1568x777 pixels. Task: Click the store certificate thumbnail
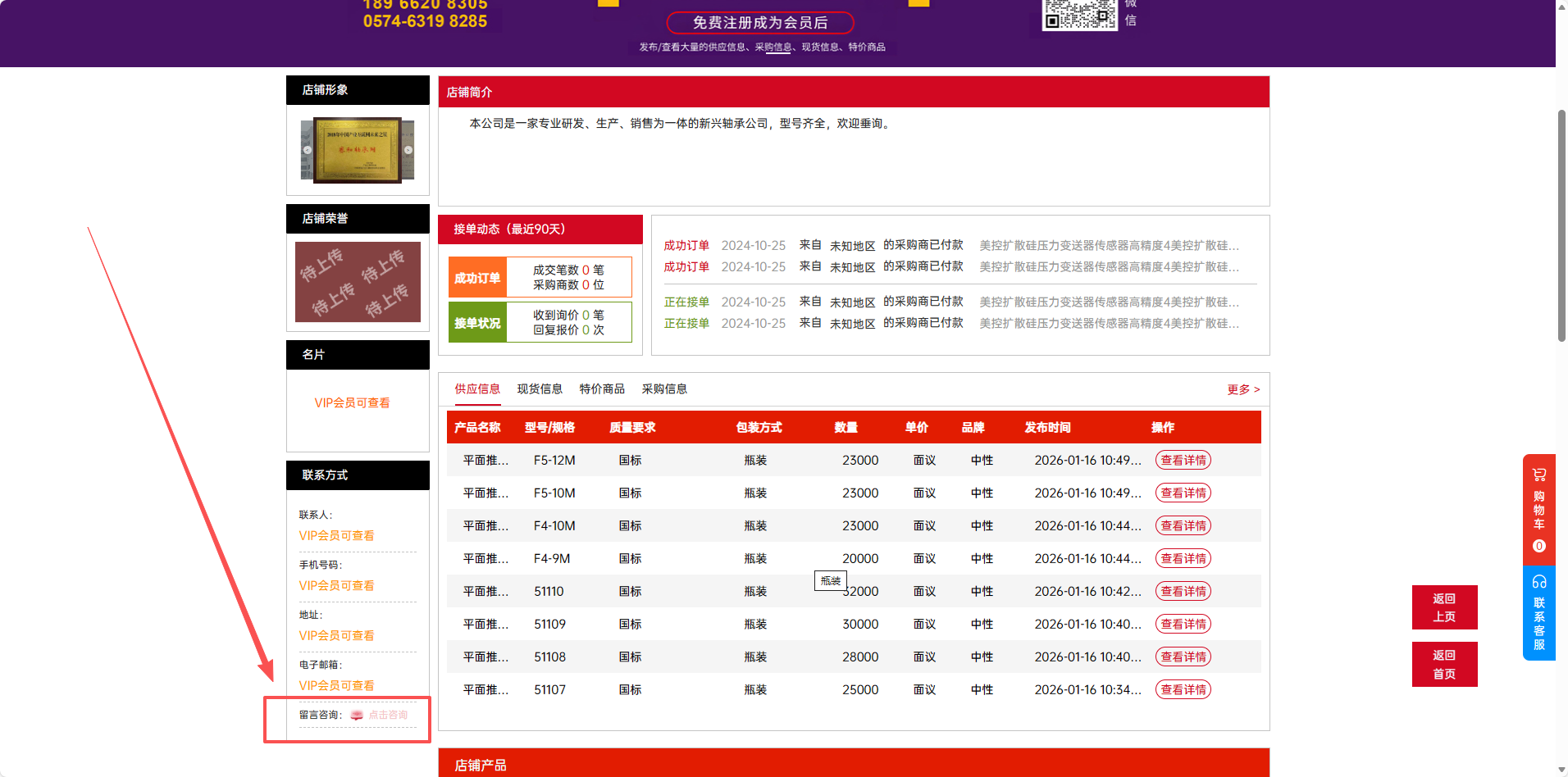[x=358, y=150]
